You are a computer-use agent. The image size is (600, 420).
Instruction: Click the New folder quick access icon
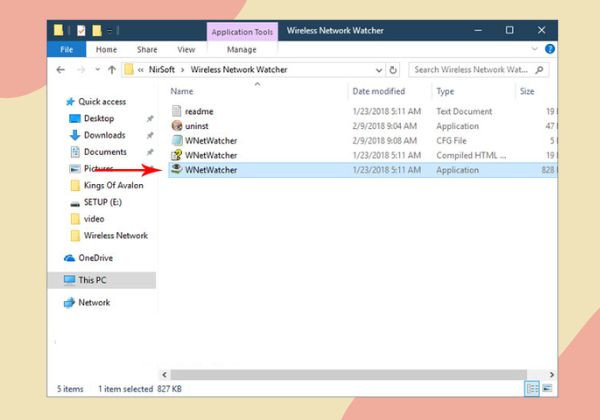coord(97,31)
